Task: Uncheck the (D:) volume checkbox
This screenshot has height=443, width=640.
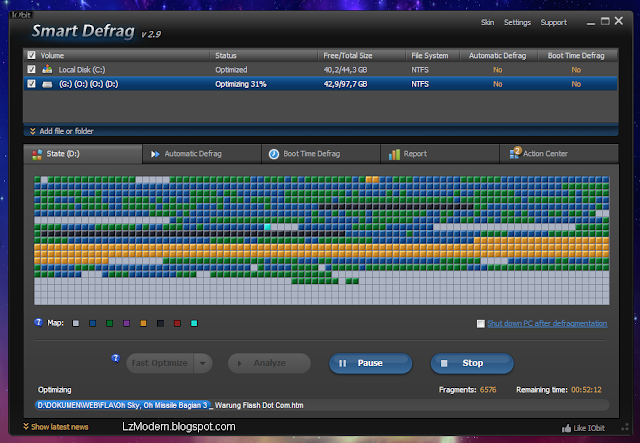Action: 31,84
